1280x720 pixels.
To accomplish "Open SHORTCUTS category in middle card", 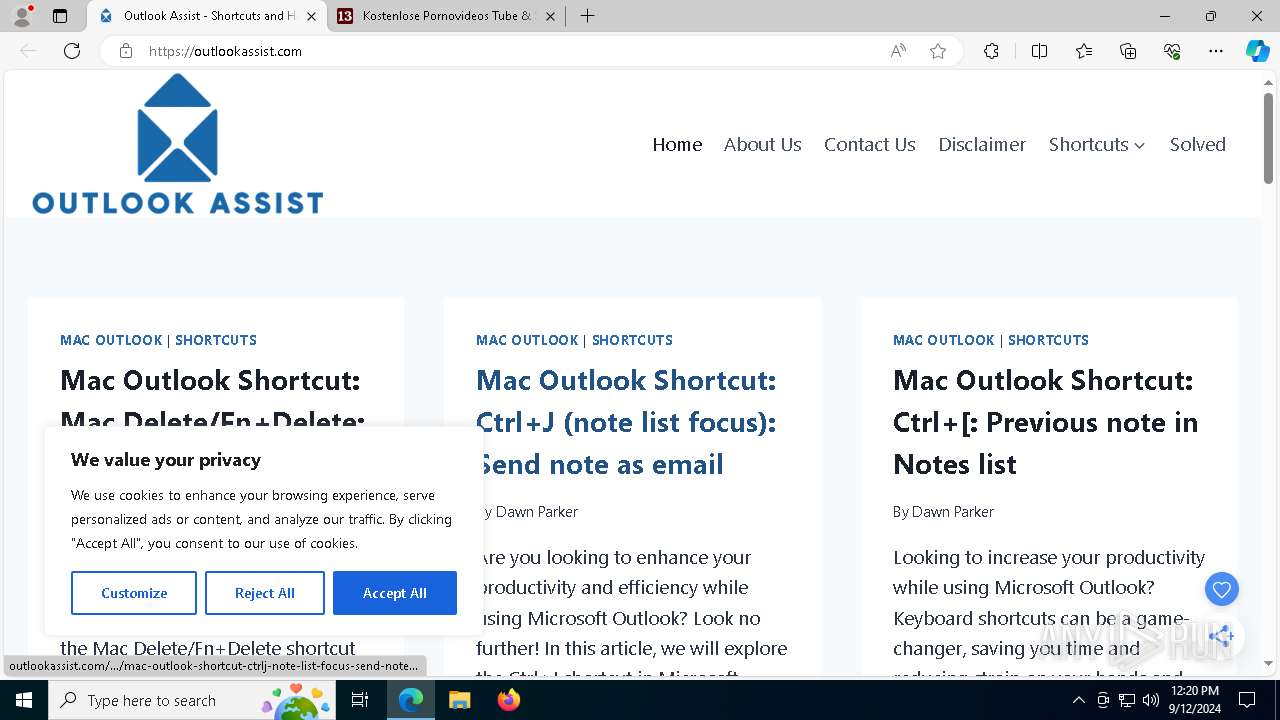I will pos(632,340).
